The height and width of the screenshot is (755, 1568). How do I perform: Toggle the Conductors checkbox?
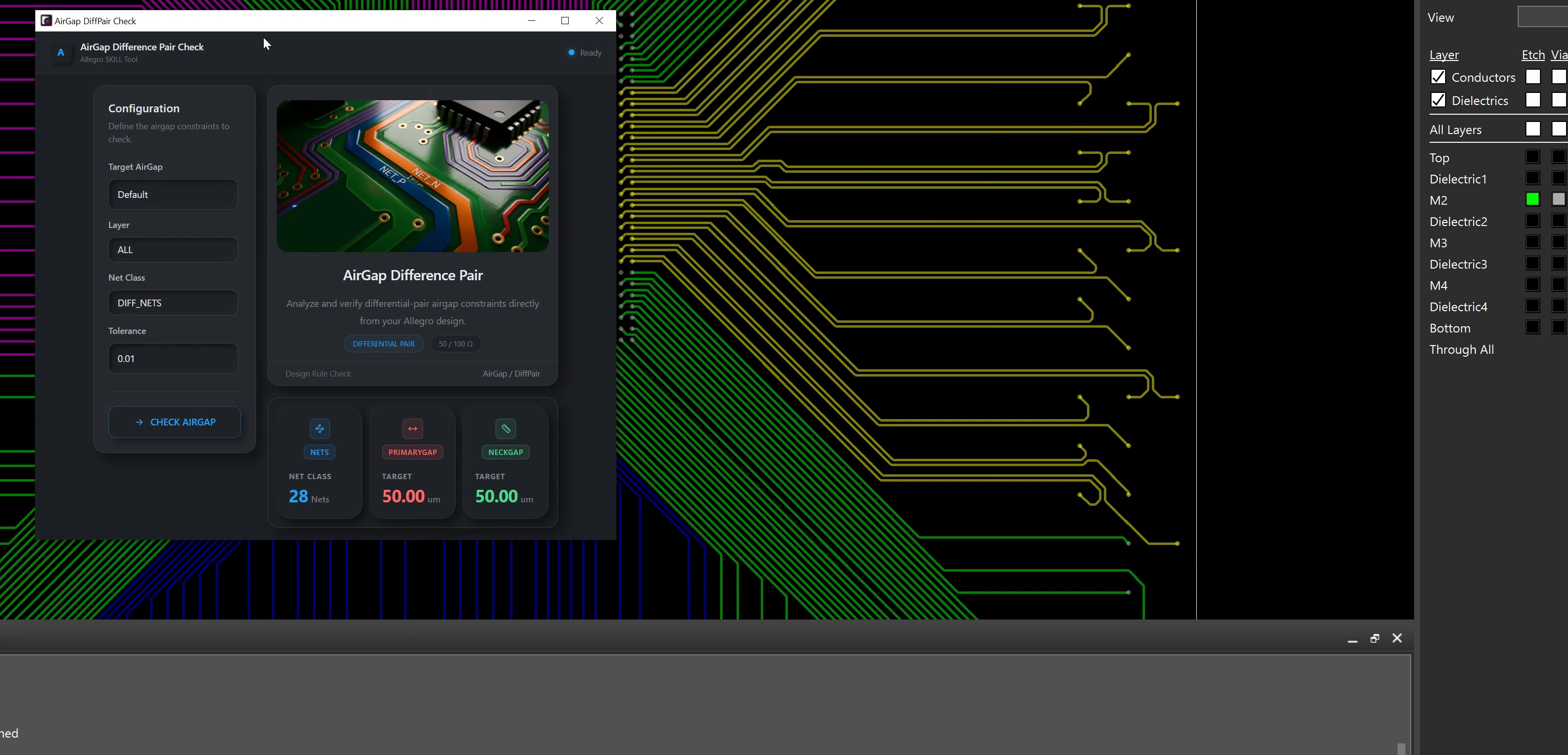pos(1438,77)
